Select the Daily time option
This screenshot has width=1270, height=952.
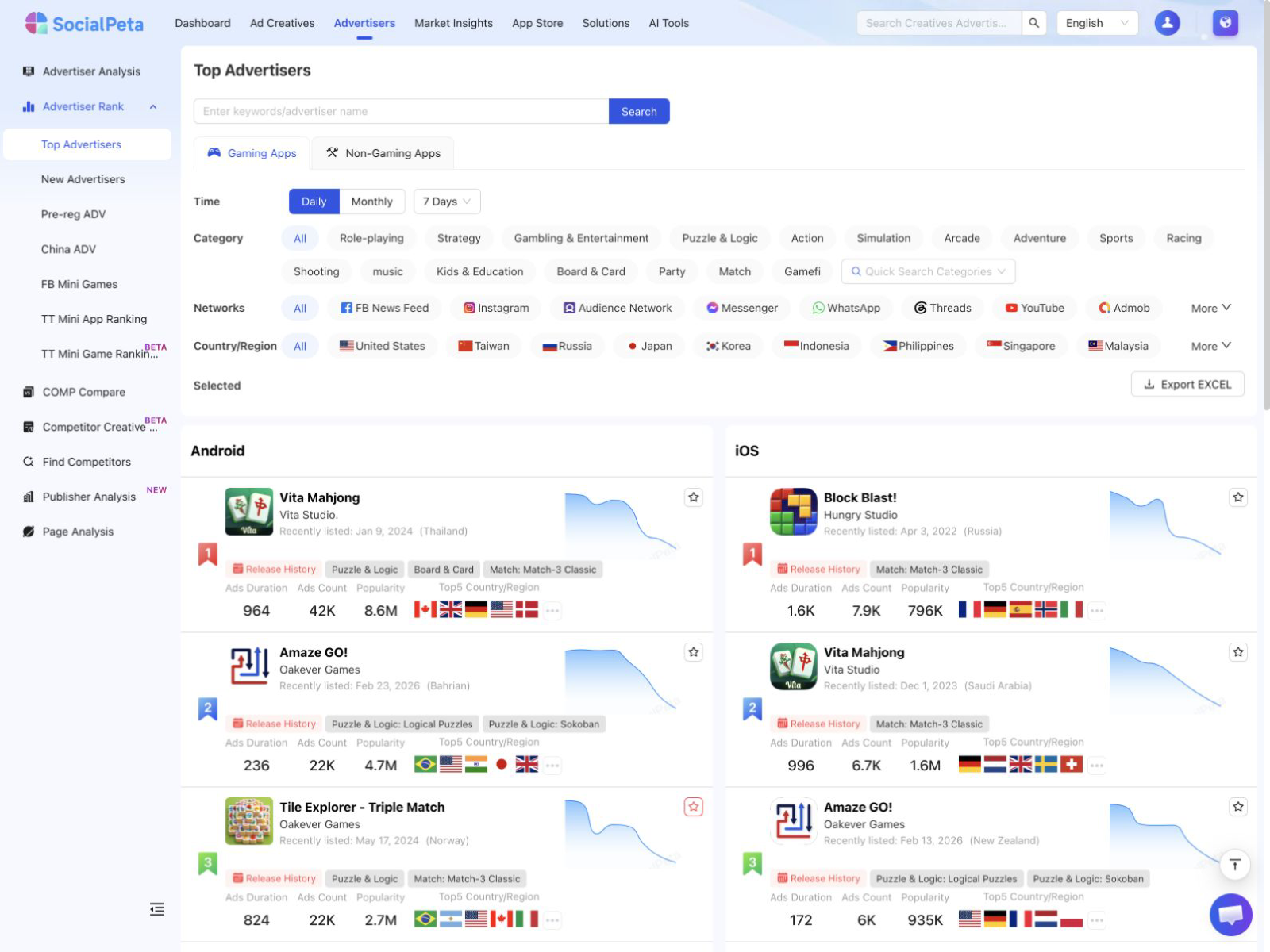(x=314, y=202)
